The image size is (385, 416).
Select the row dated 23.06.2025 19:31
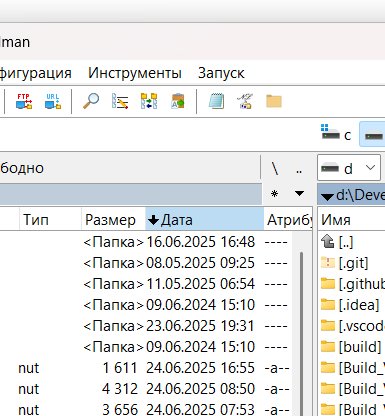147,326
